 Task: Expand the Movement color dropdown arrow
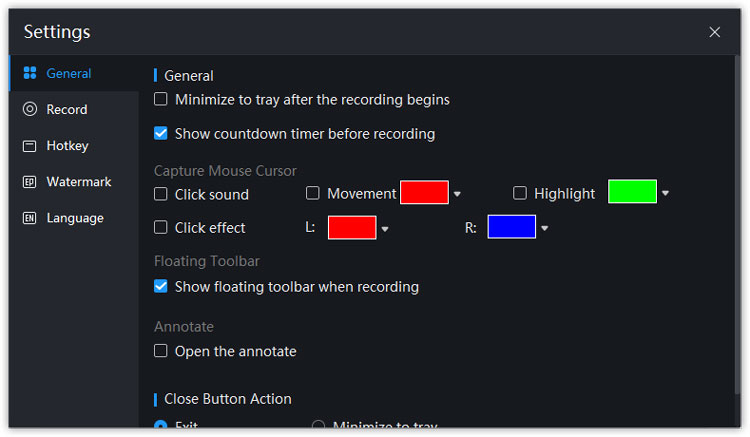click(x=457, y=194)
